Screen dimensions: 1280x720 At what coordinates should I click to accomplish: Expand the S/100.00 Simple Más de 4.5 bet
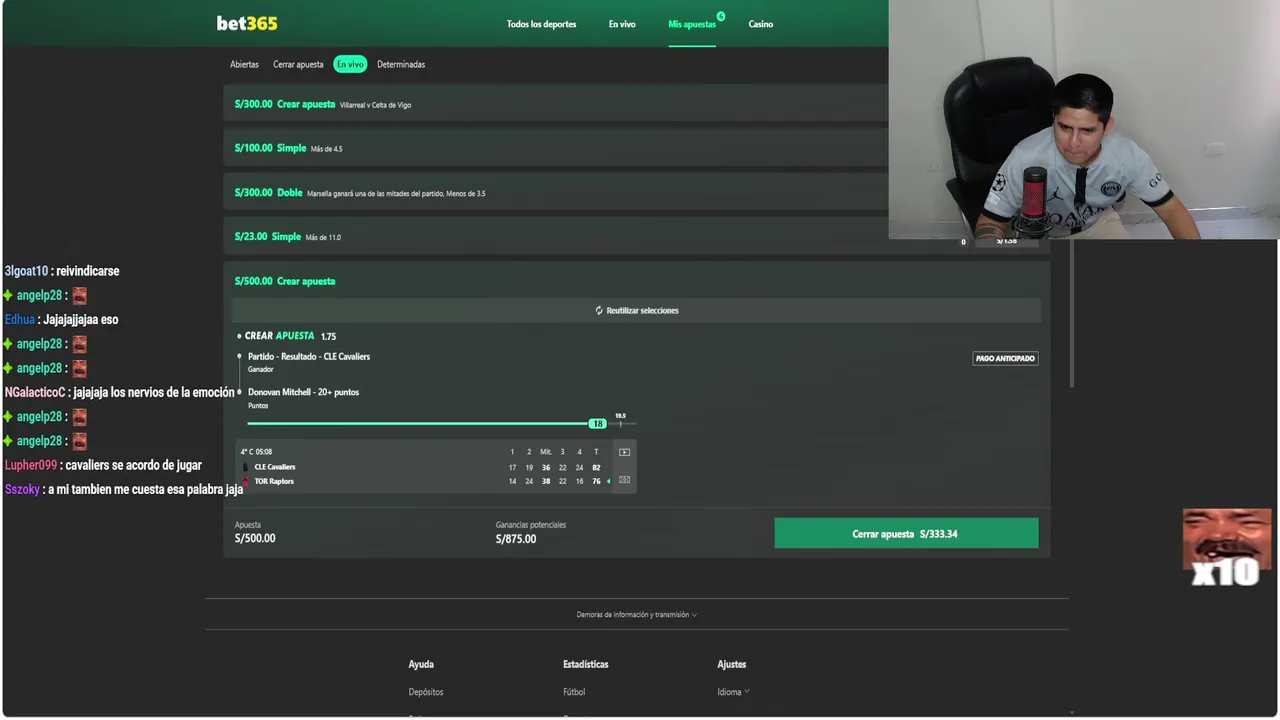pyautogui.click(x=556, y=148)
